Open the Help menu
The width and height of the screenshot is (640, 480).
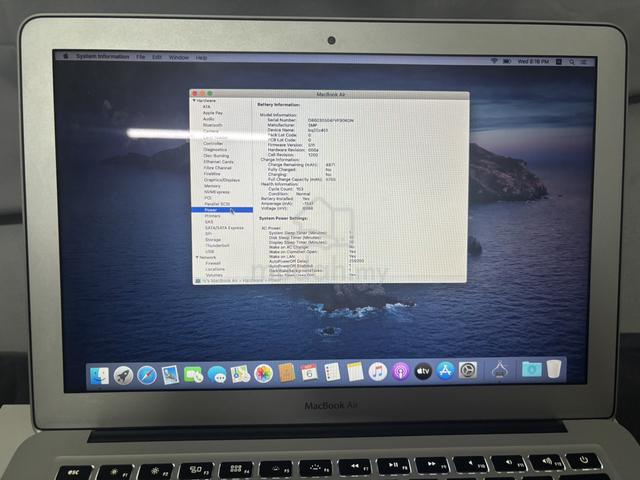click(201, 58)
